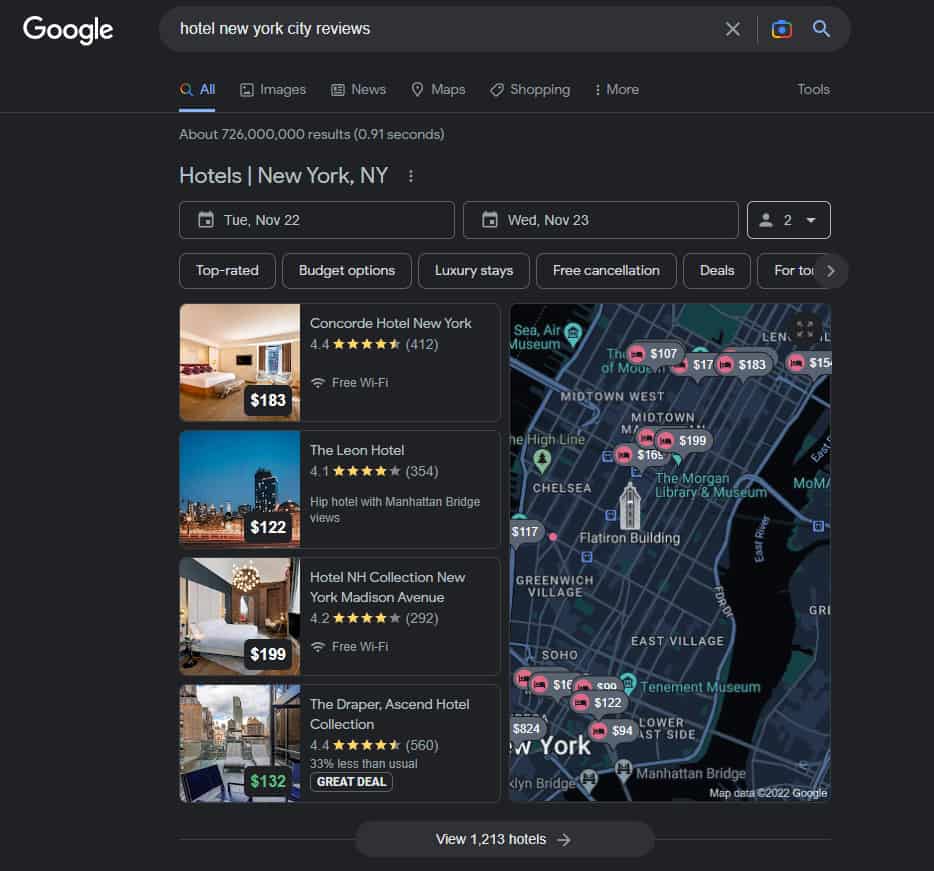Screen dimensions: 934x871
Task: Switch to the Maps tab
Action: (x=437, y=89)
